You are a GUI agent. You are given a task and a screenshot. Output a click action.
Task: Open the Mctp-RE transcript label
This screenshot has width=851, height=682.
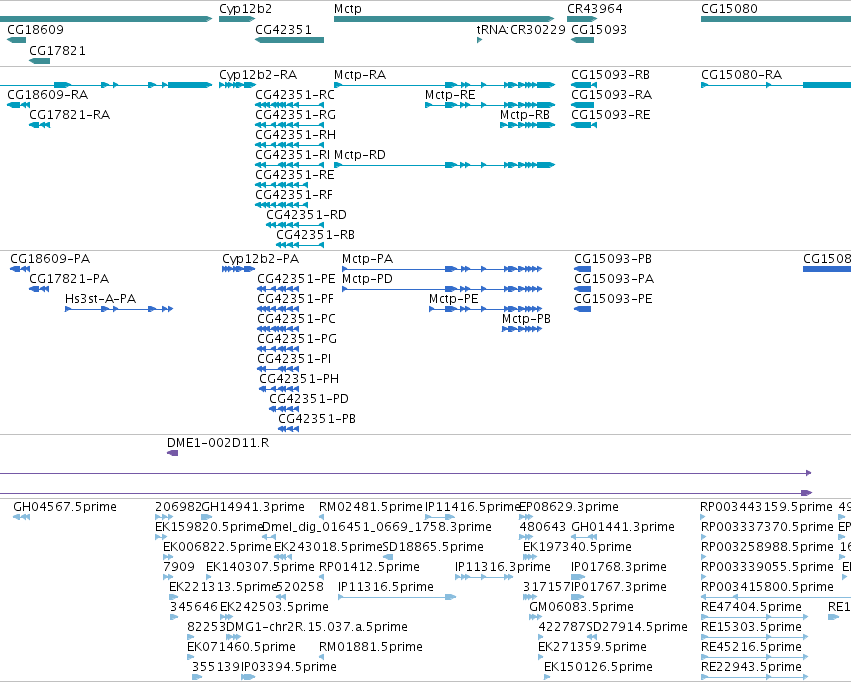(450, 94)
